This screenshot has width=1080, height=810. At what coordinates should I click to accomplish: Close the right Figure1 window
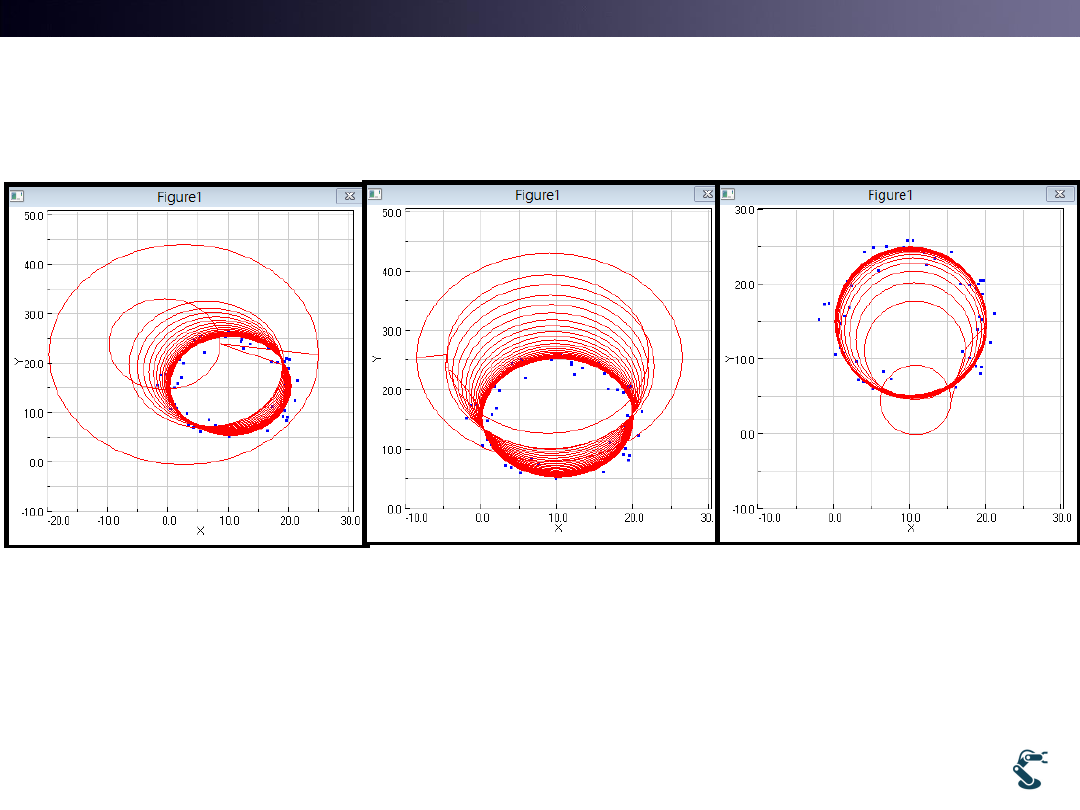click(1060, 195)
